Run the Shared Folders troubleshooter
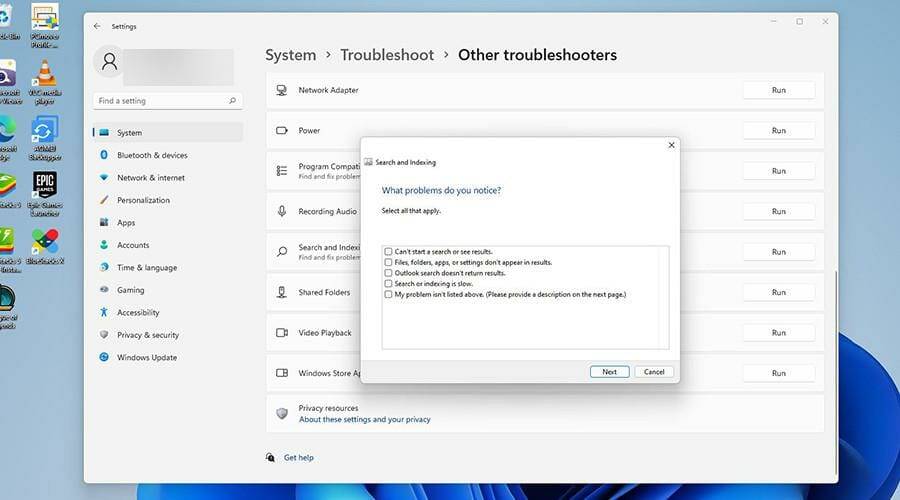 [x=778, y=292]
